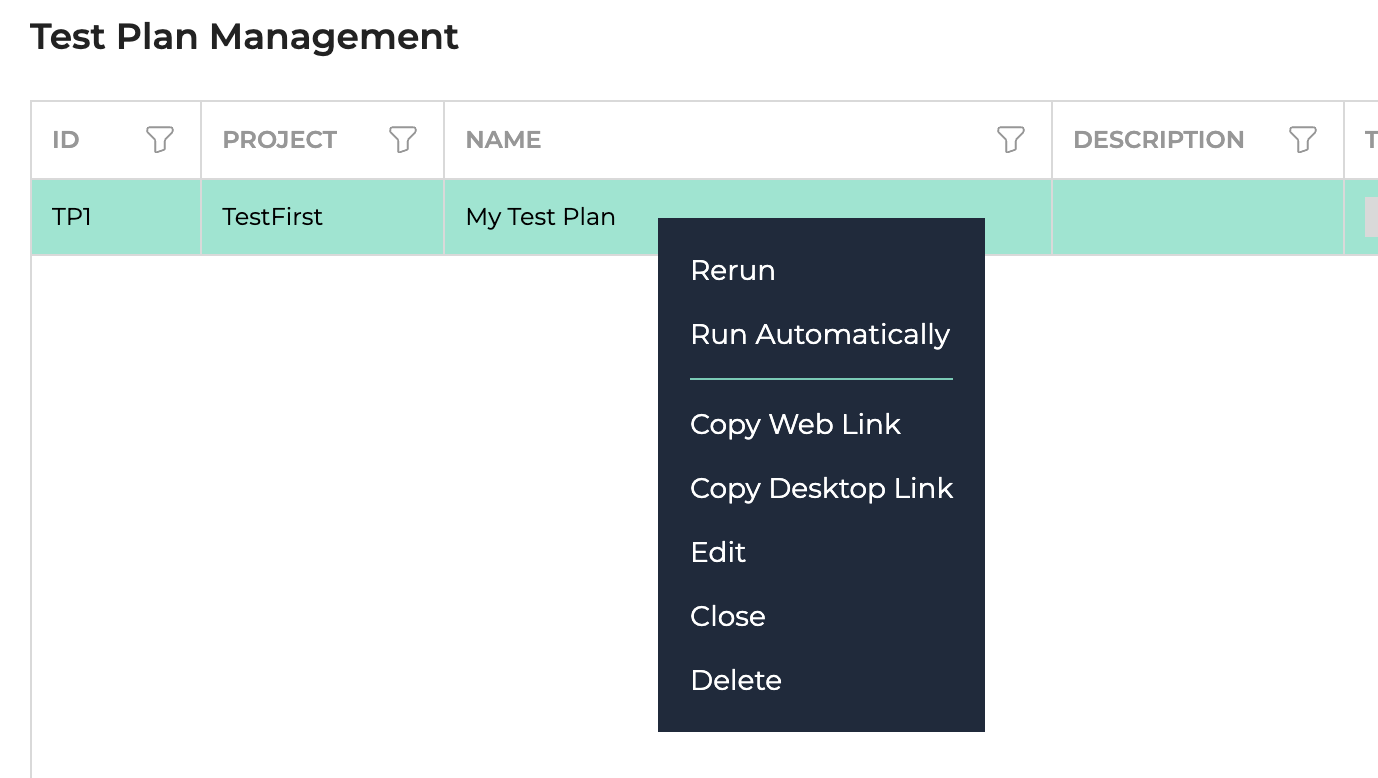
Task: Select the TP1 ID cell
Action: point(72,217)
